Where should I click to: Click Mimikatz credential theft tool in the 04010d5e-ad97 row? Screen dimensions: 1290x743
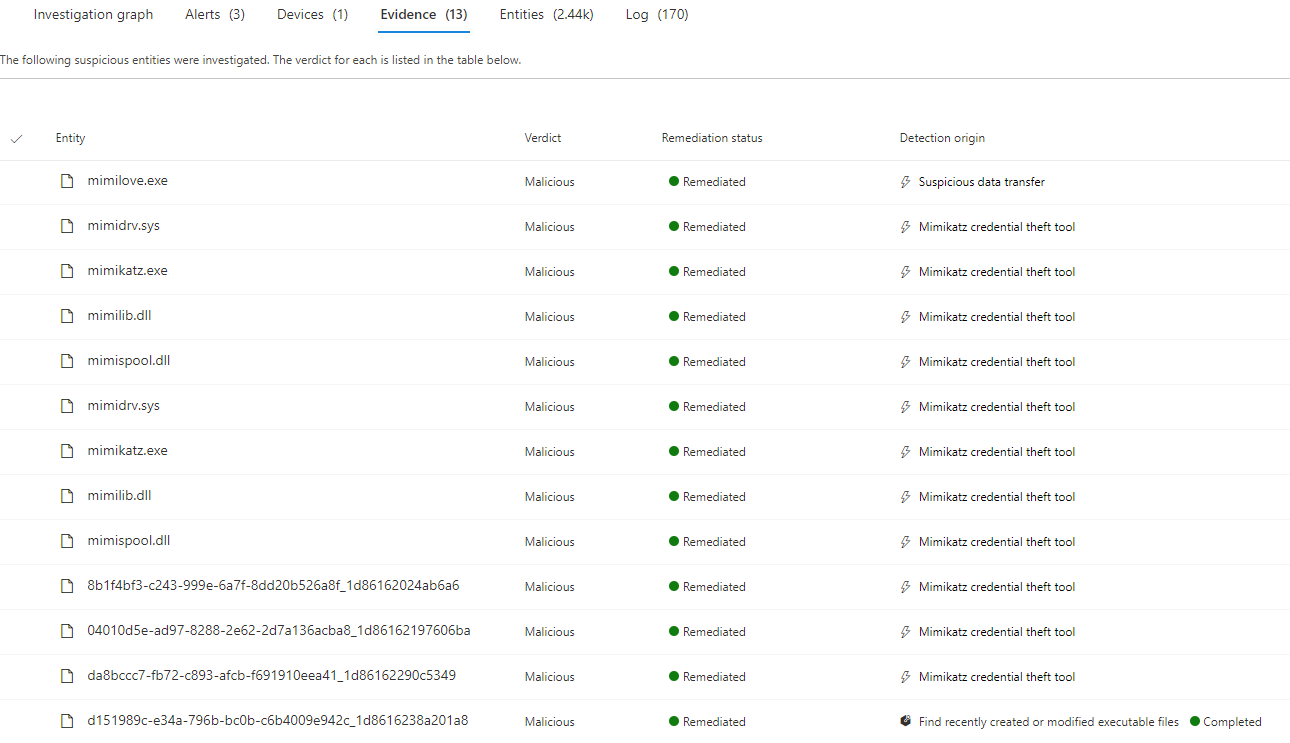click(997, 632)
